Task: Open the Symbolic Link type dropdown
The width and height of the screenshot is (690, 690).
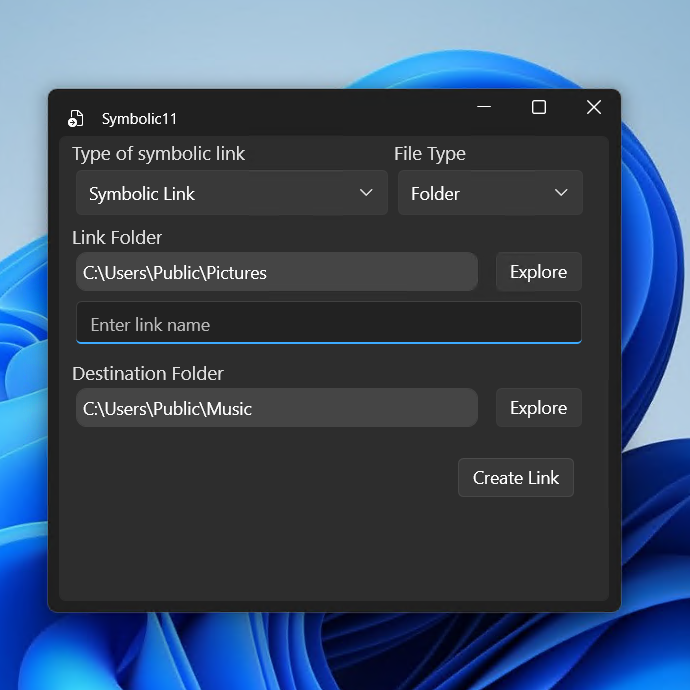Action: click(231, 193)
